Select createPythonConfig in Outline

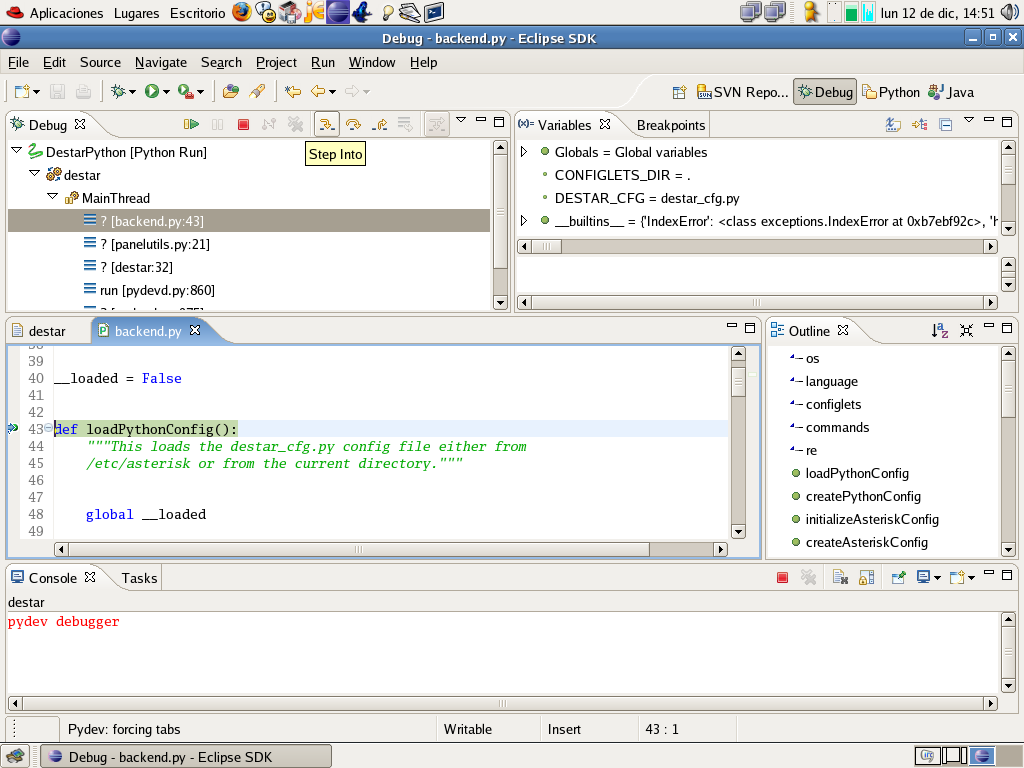tap(863, 496)
